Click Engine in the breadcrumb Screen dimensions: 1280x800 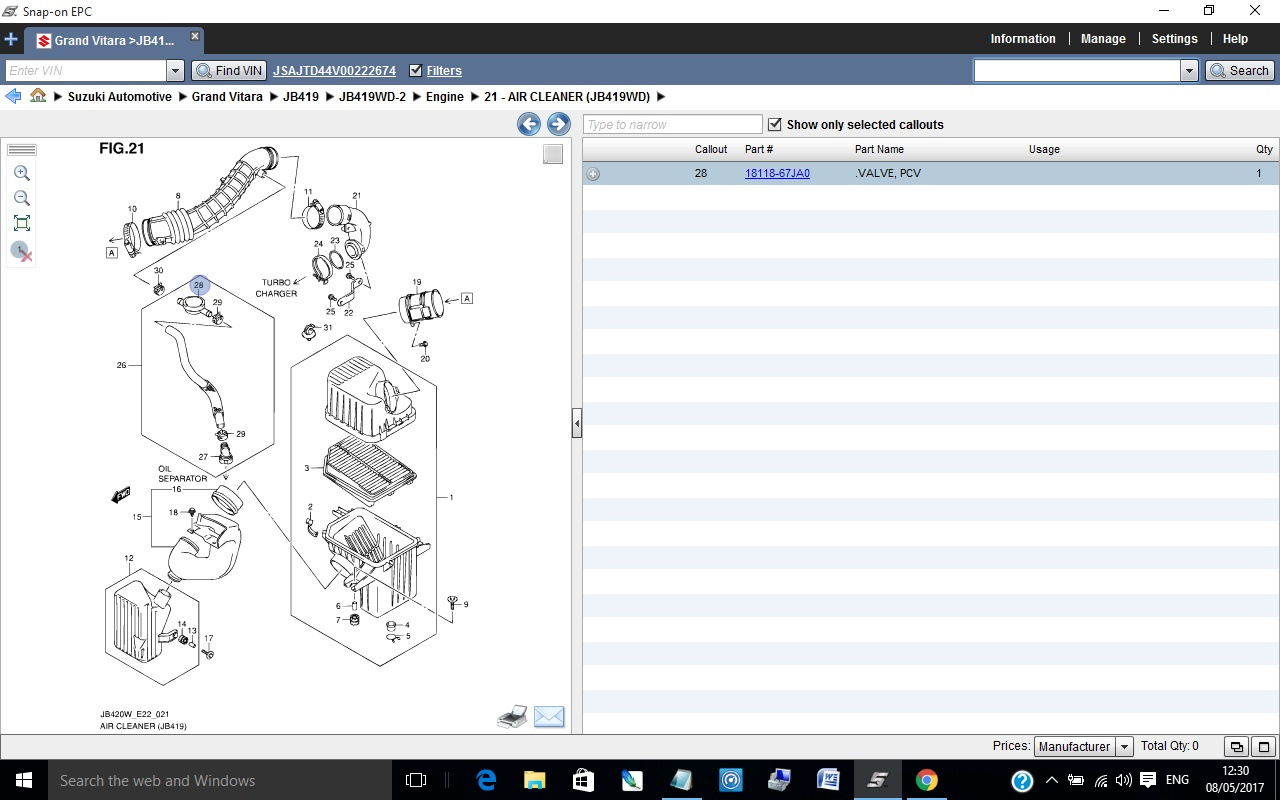click(x=445, y=96)
